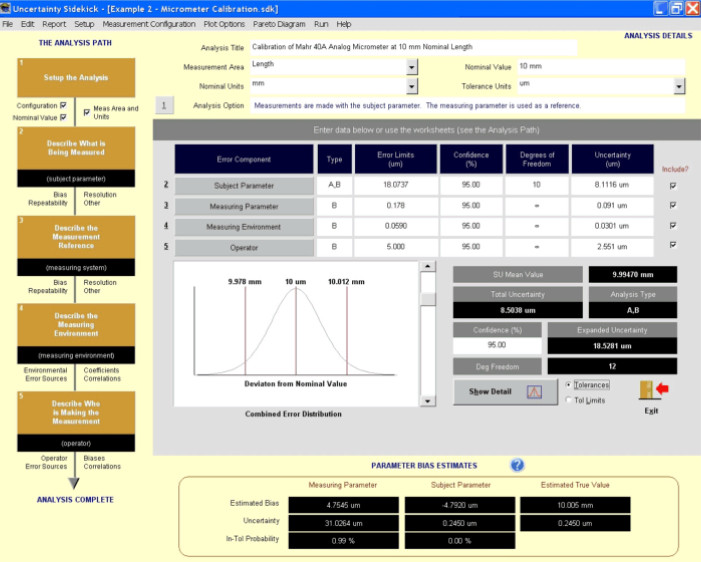
Task: Open the Plot Options menu
Action: click(224, 24)
